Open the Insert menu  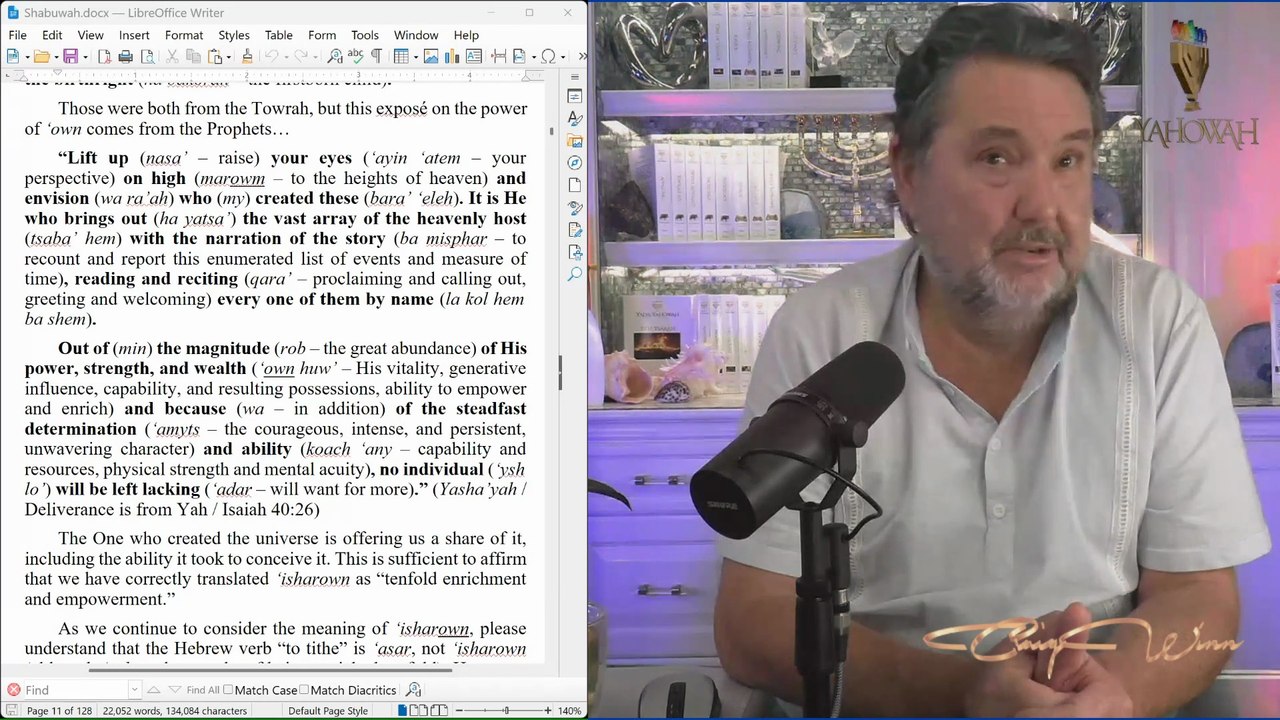click(x=134, y=35)
